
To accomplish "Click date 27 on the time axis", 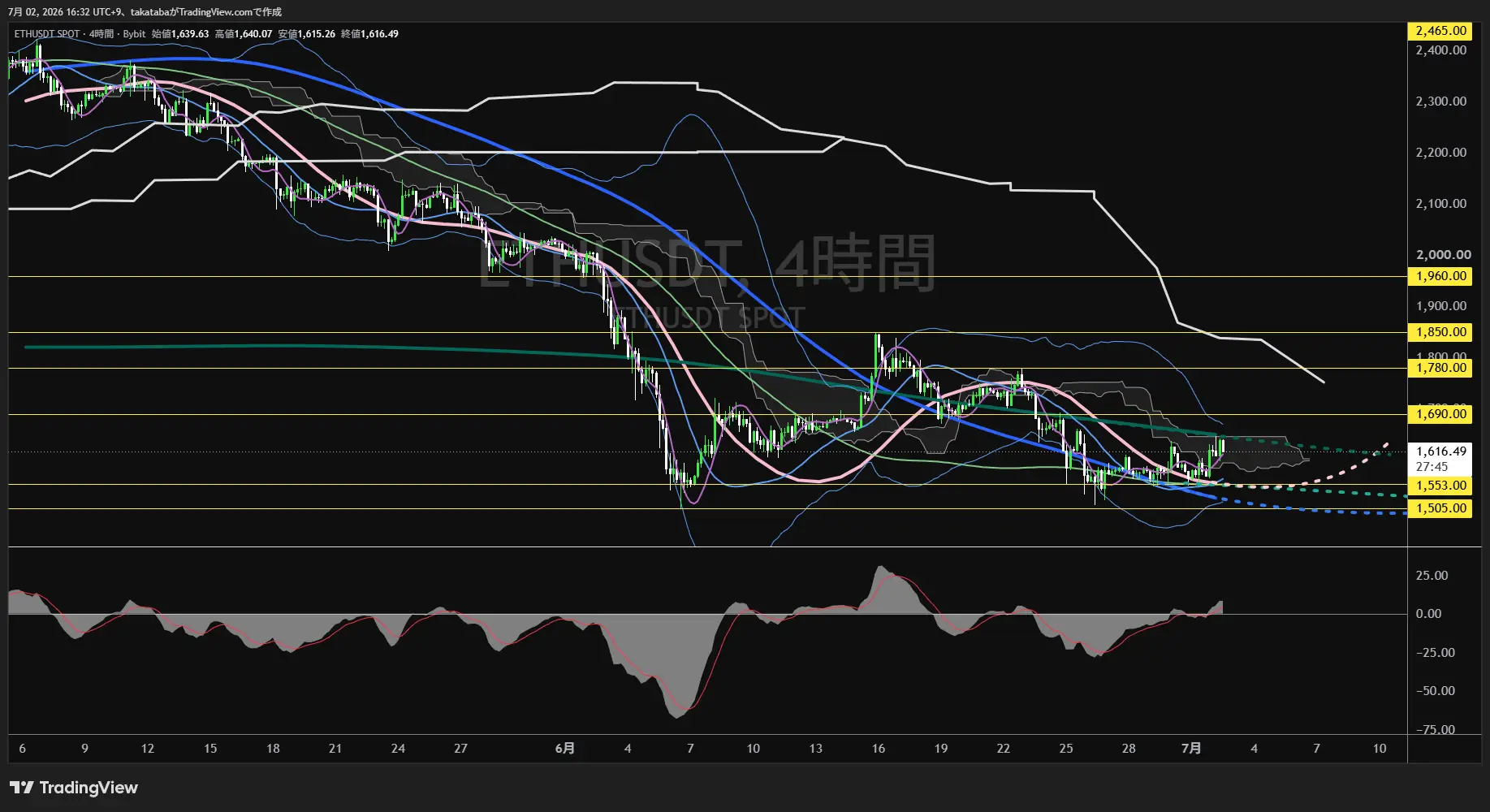I will tap(460, 749).
